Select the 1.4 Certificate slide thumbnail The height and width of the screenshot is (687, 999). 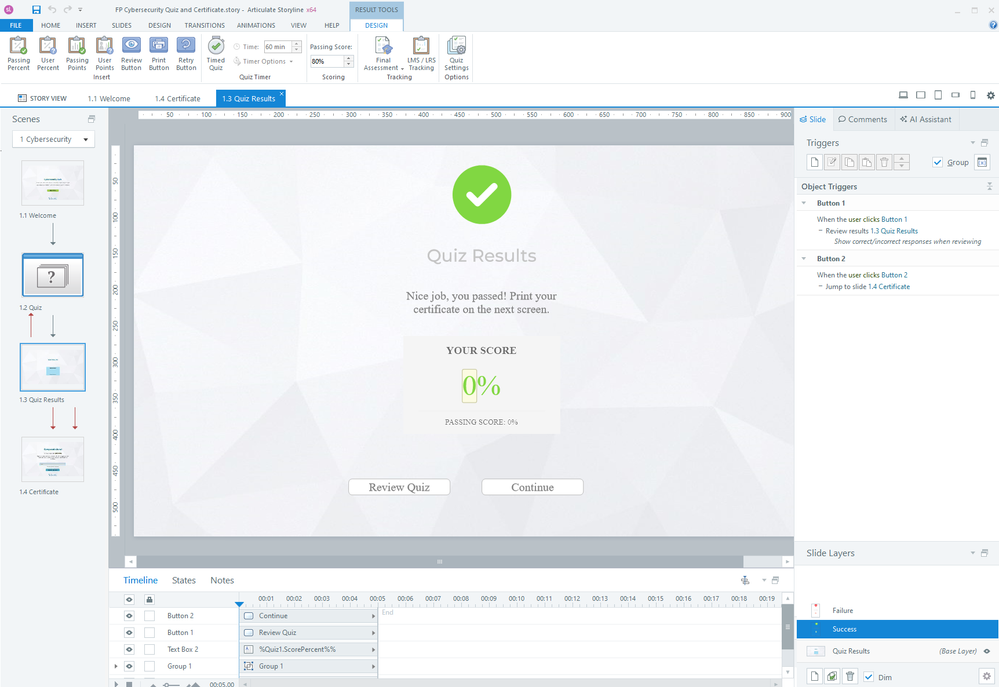point(53,460)
